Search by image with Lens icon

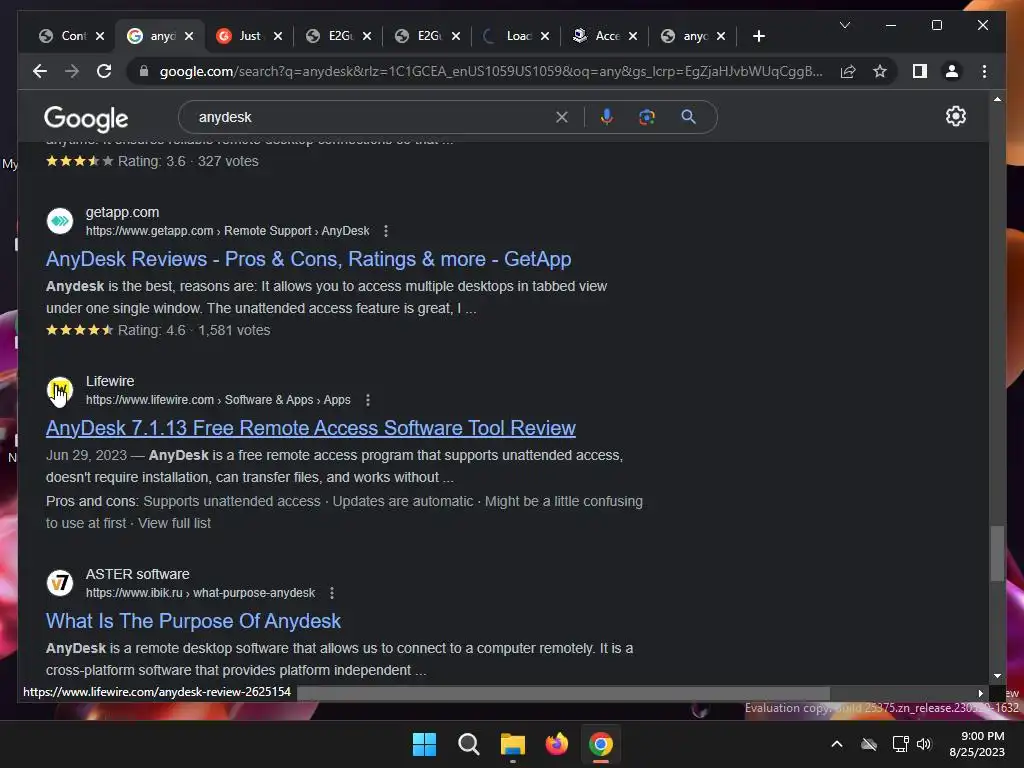pos(647,117)
